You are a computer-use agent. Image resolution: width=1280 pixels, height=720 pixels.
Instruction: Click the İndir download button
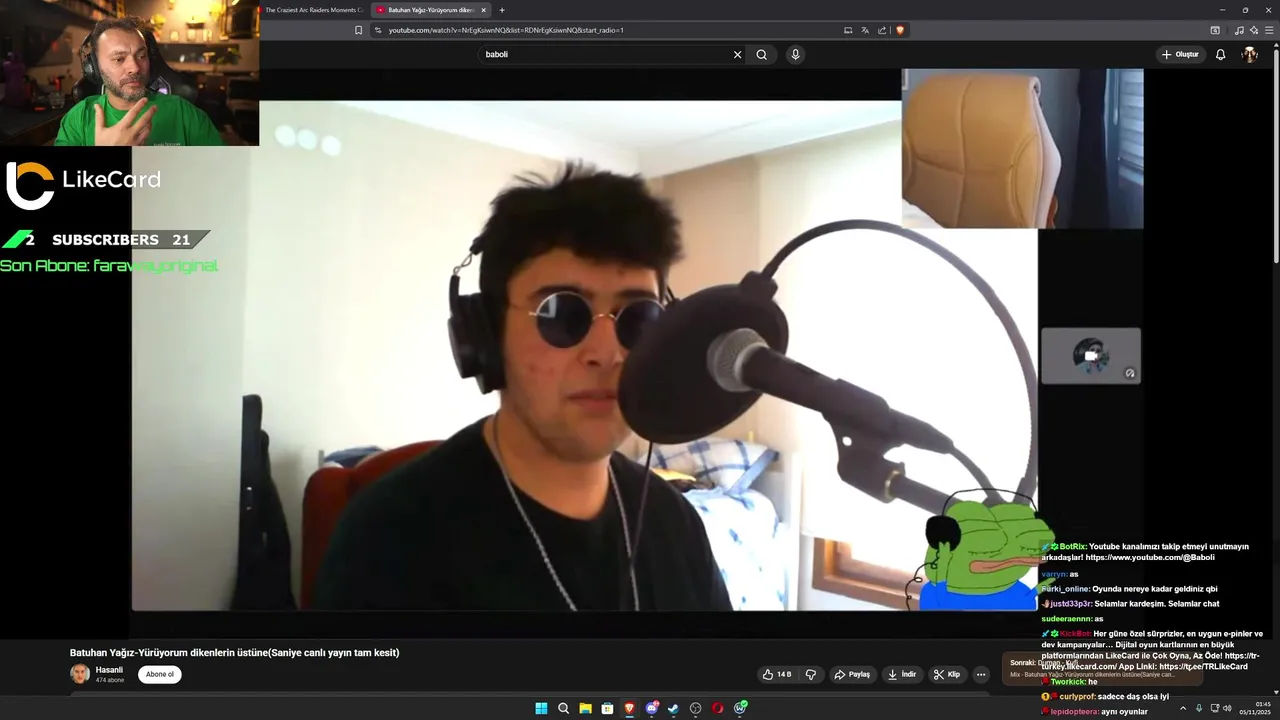click(902, 674)
